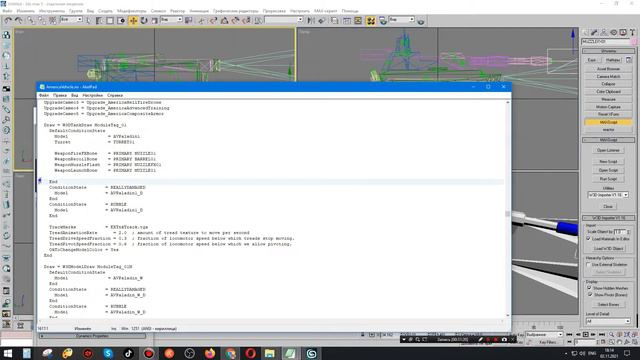Click the configure button sets icon

(629, 60)
